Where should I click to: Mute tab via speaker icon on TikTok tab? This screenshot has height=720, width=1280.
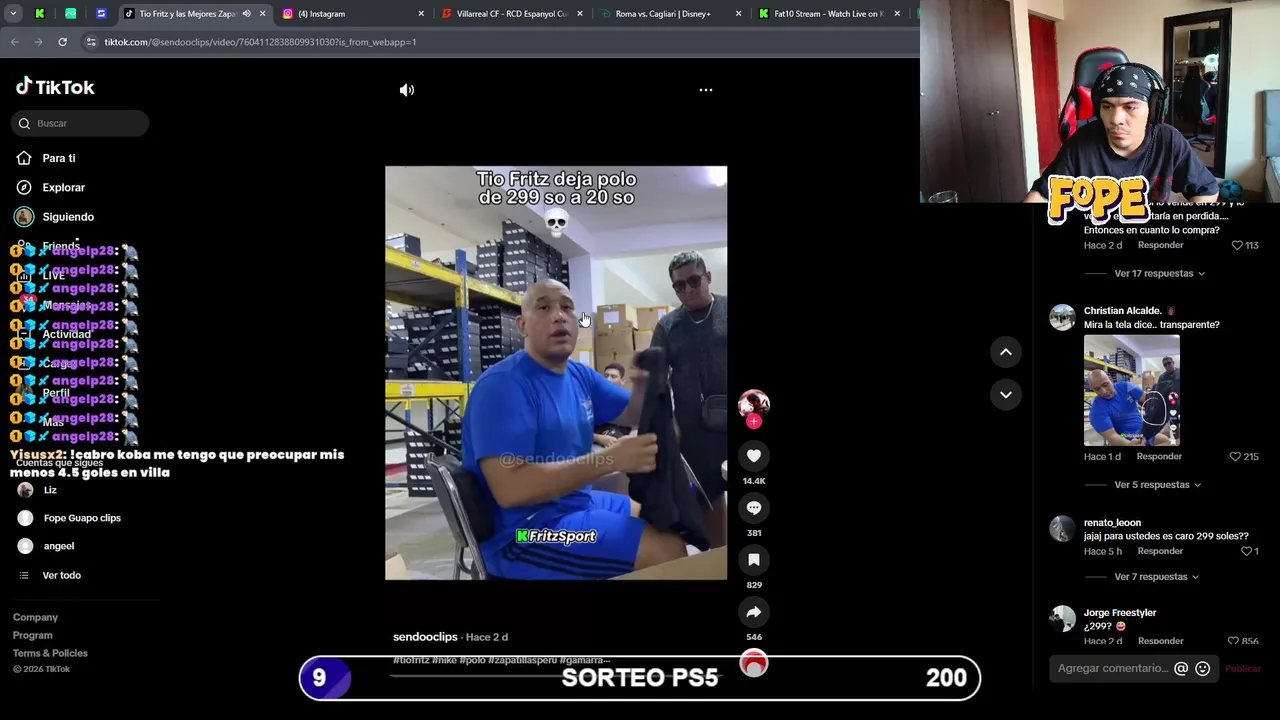pyautogui.click(x=246, y=14)
